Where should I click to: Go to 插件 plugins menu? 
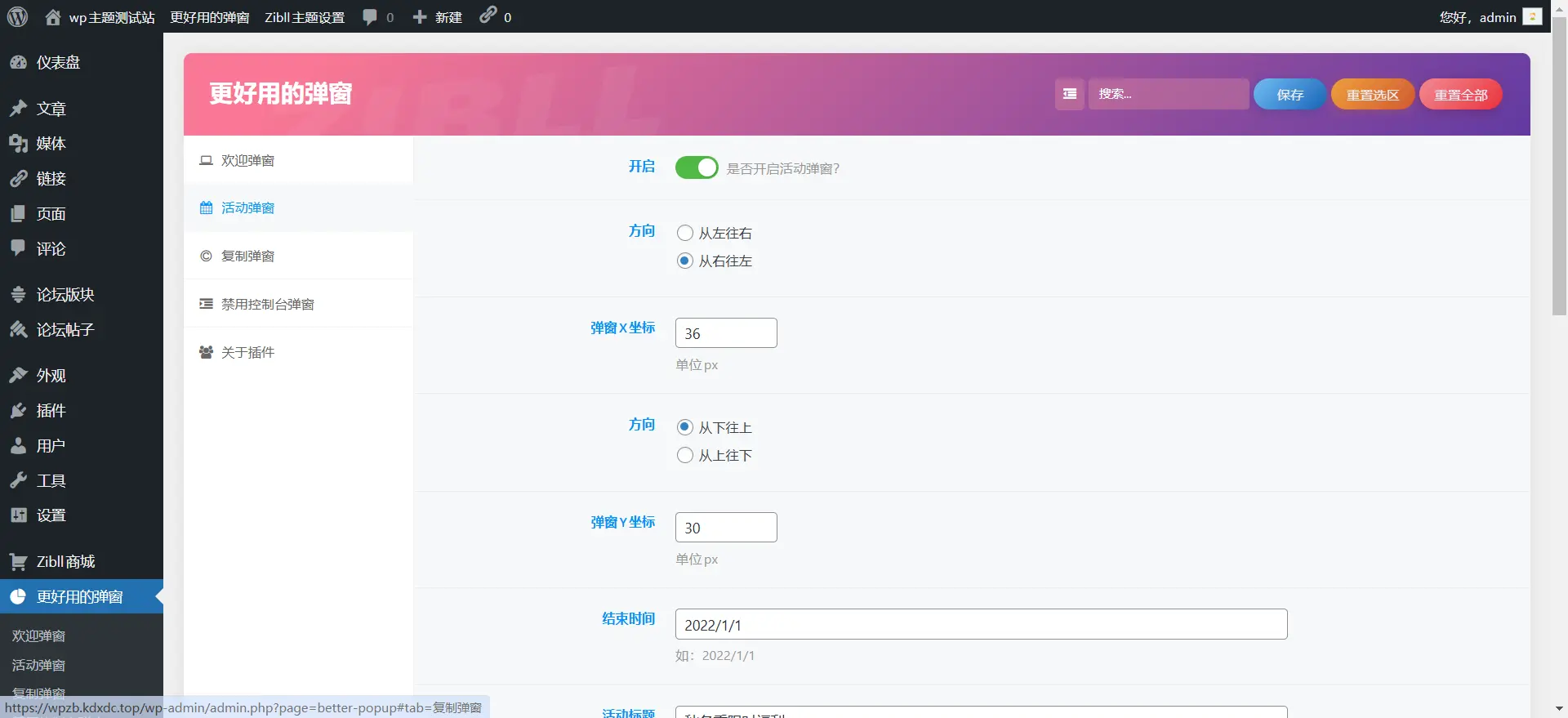pyautogui.click(x=51, y=411)
